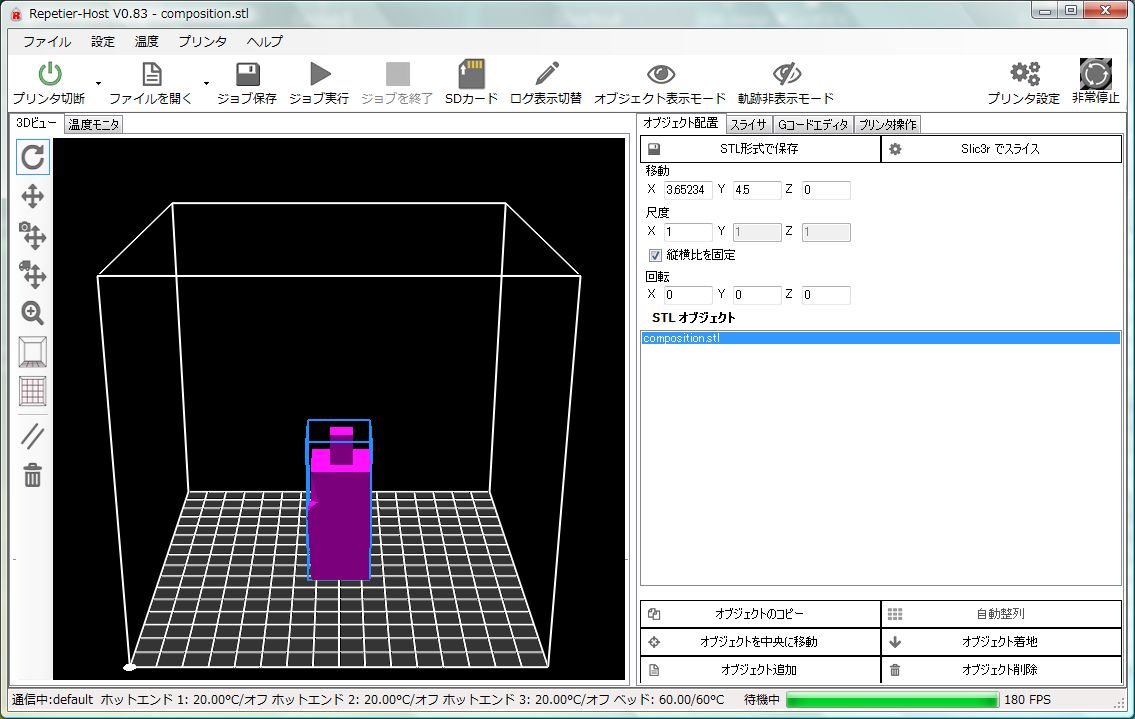This screenshot has height=719, width=1135.
Task: Select the rotate view tool
Action: pos(33,157)
